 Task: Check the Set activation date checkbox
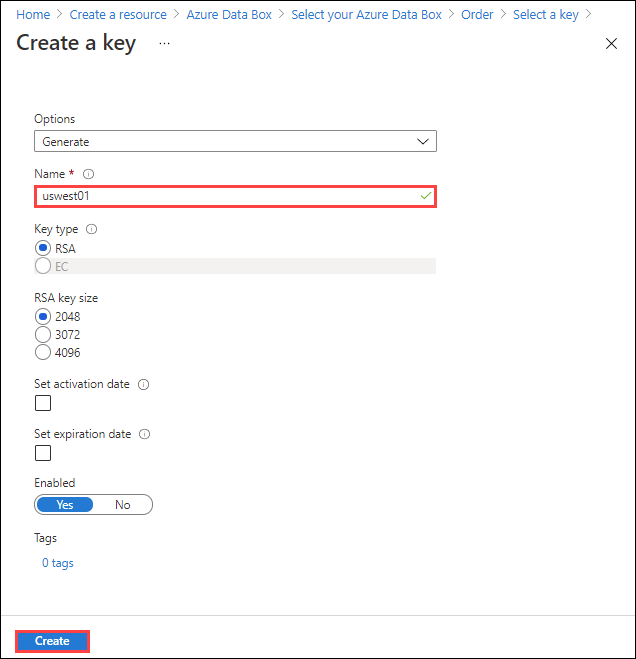pyautogui.click(x=43, y=403)
